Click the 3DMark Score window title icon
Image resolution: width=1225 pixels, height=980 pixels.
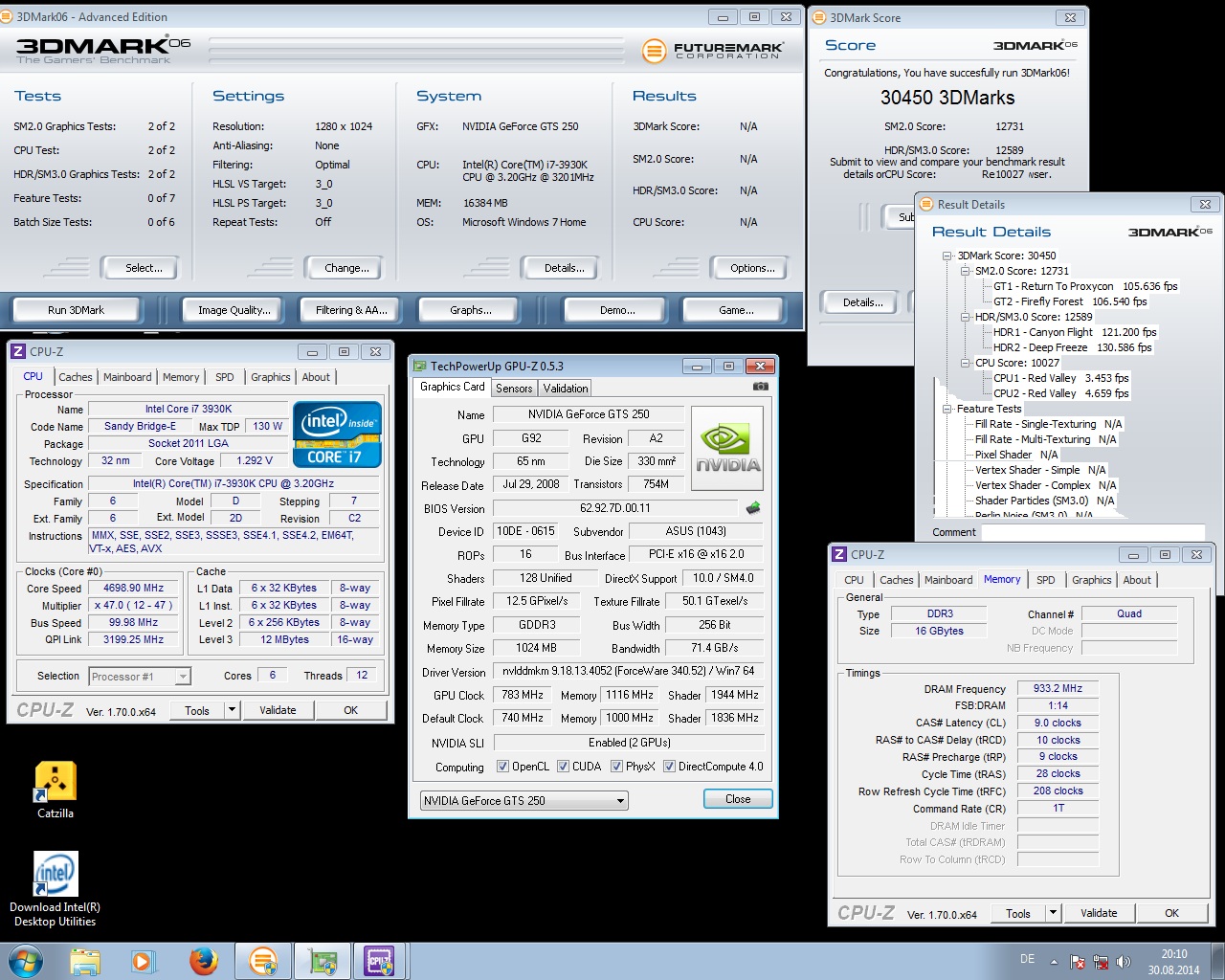(819, 17)
